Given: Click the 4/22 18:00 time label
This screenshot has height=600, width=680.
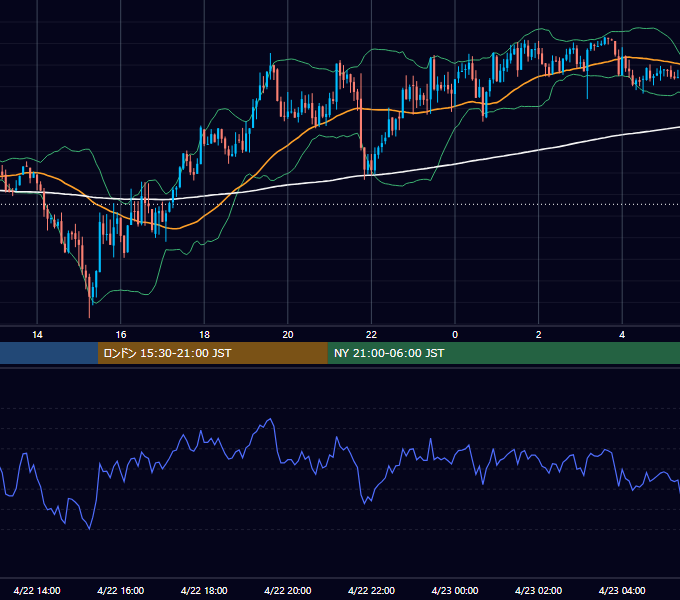Looking at the screenshot, I should coord(204,590).
